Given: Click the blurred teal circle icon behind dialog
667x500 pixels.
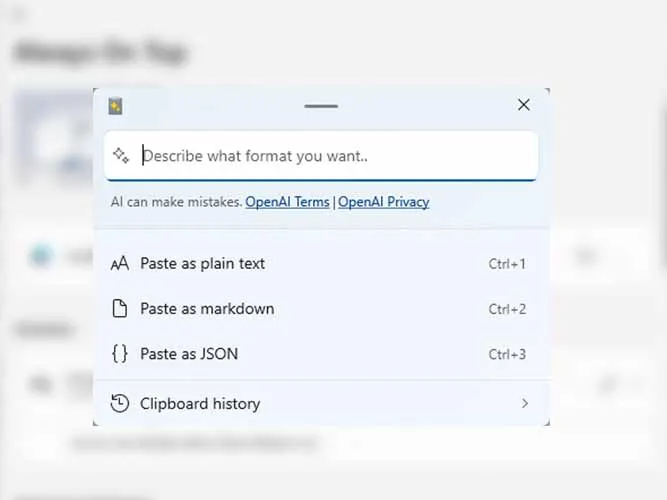Looking at the screenshot, I should point(41,256).
